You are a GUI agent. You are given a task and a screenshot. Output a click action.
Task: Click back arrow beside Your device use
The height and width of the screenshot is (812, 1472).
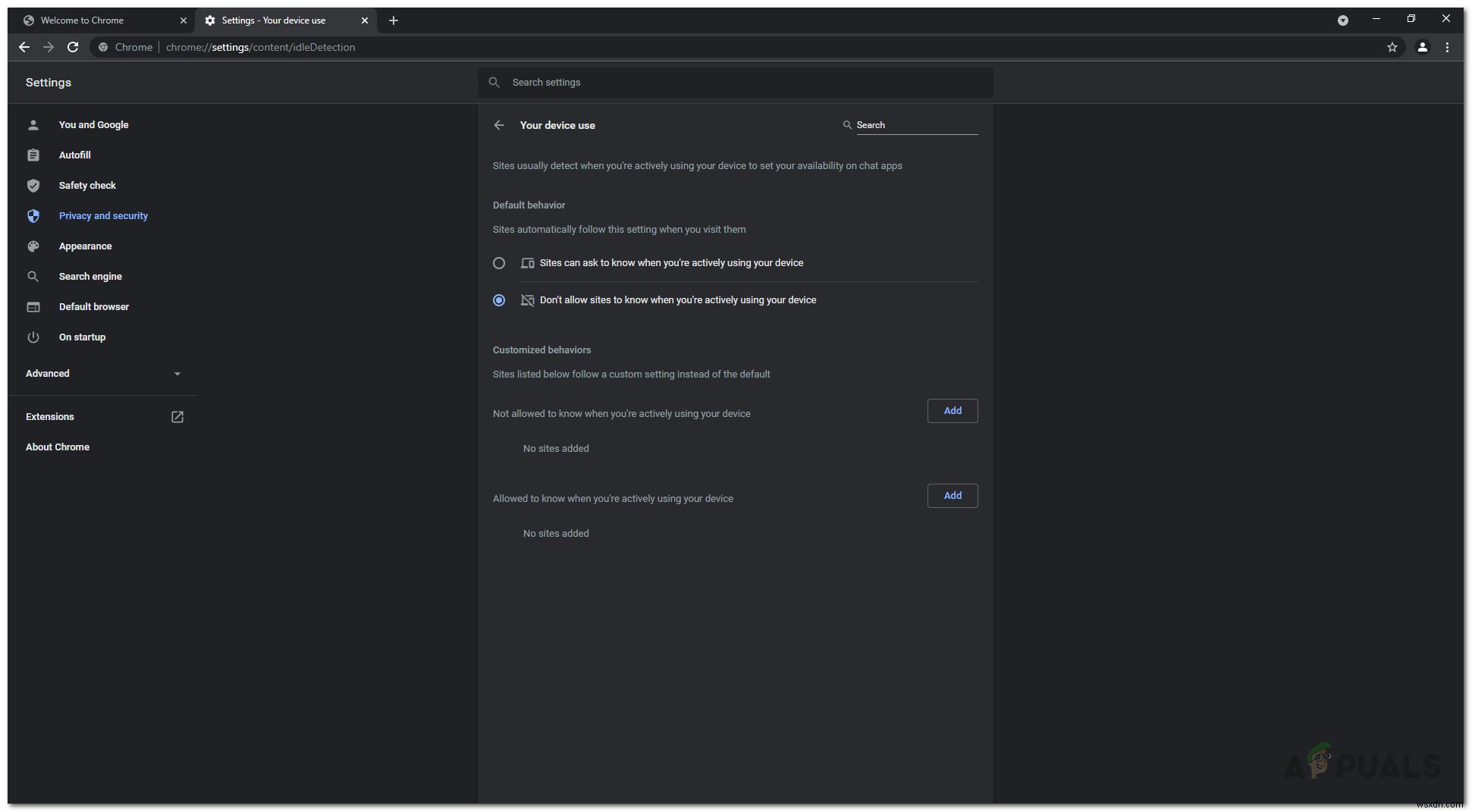(499, 125)
